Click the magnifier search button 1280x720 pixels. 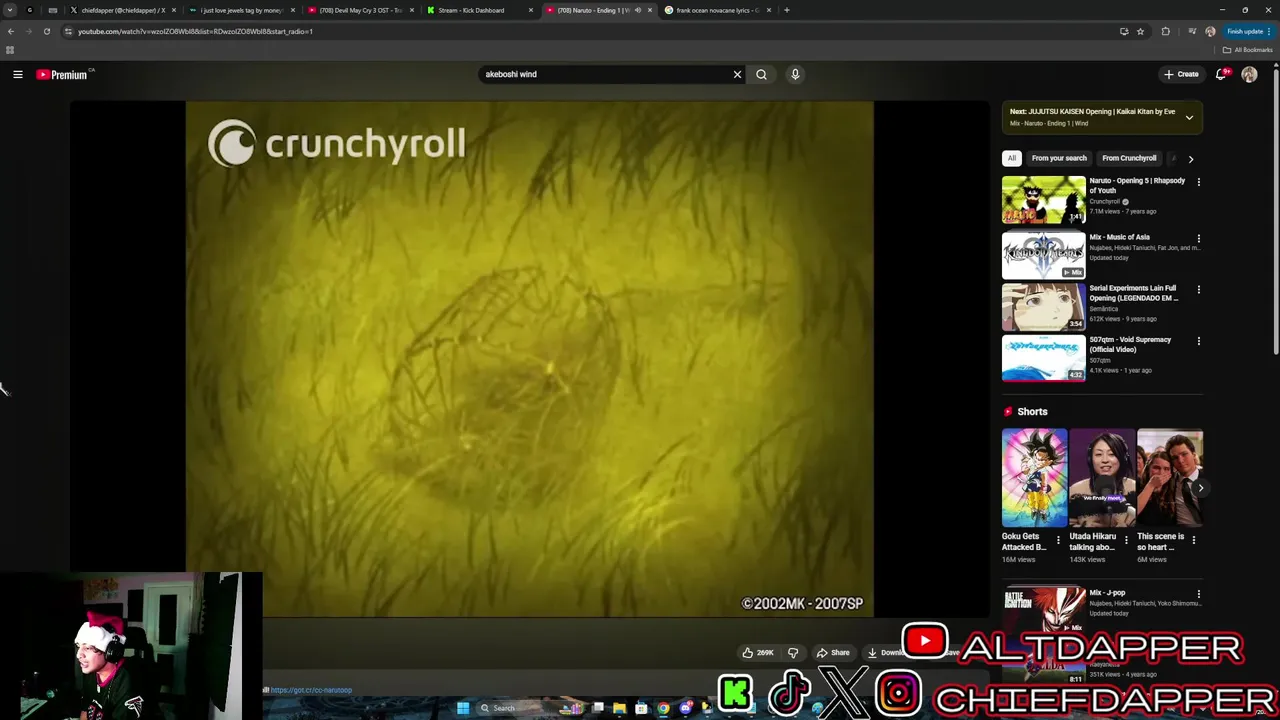(x=761, y=74)
